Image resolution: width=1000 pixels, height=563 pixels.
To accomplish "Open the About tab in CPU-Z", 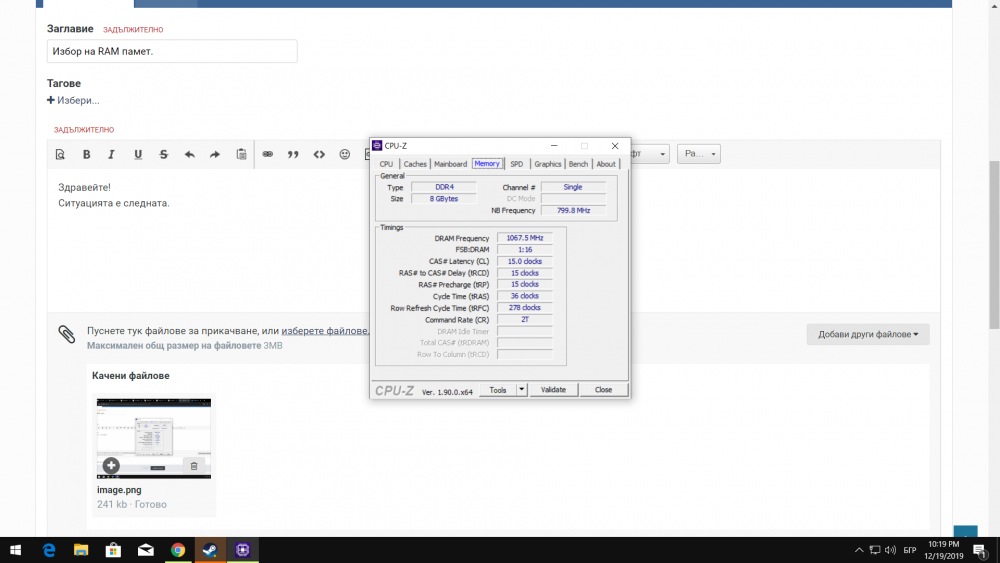I will (606, 164).
